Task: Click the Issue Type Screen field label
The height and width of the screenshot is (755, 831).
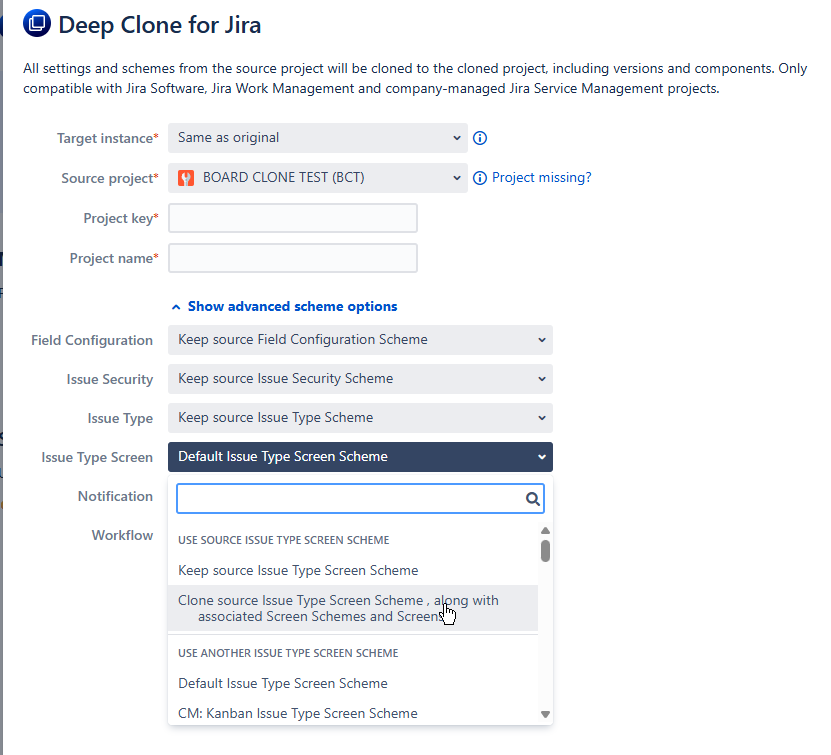Action: (x=97, y=457)
